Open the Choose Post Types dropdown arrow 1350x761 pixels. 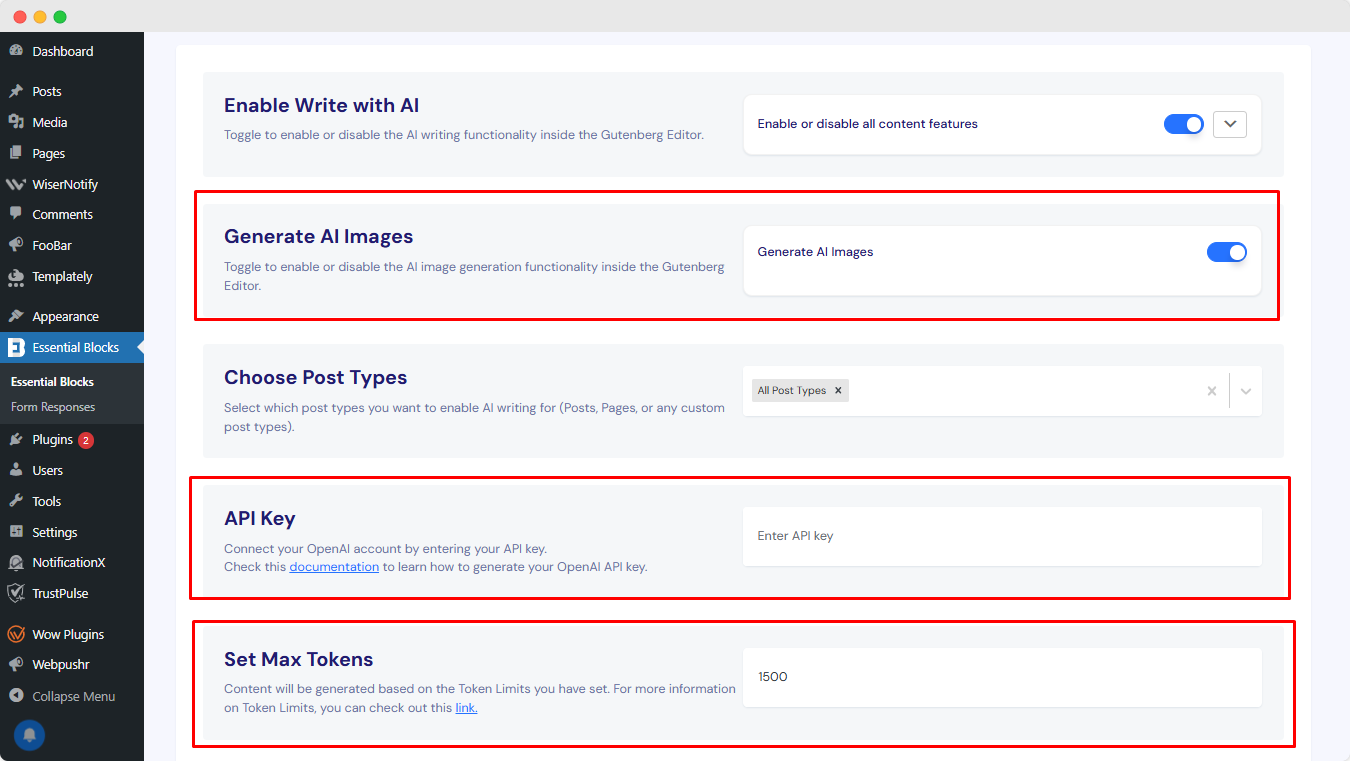tap(1246, 391)
